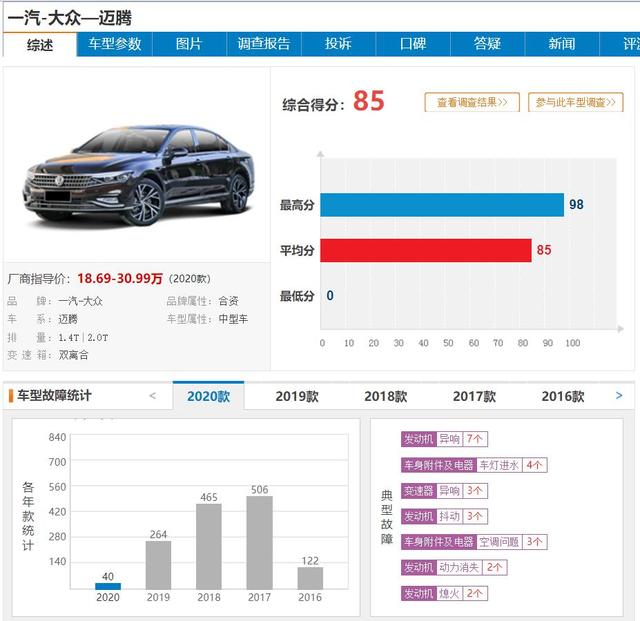Click the displacement 1.4T | 2.0T
Screen dimensions: 640x621
(83, 338)
